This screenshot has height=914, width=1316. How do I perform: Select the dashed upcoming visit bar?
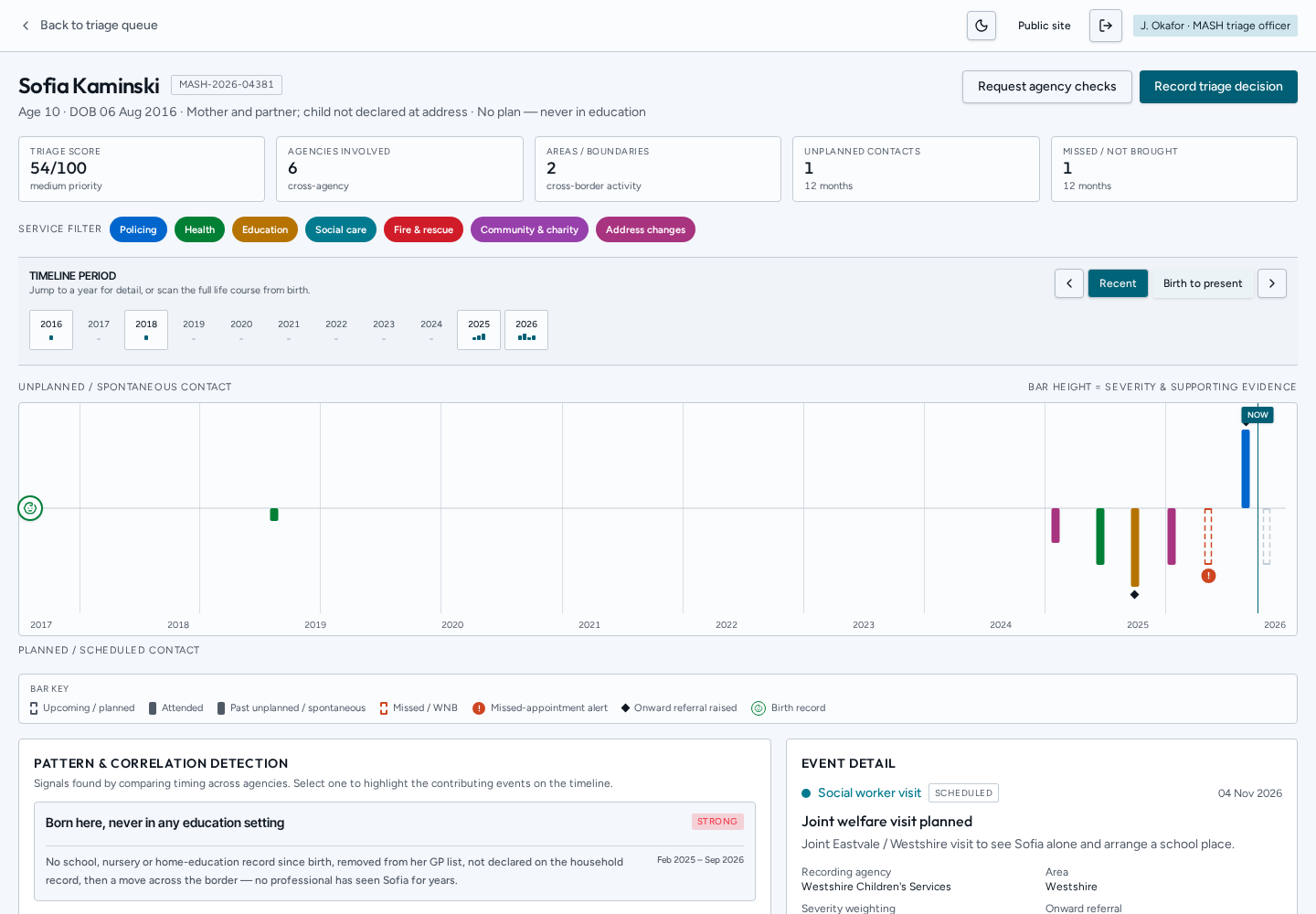pos(1267,537)
